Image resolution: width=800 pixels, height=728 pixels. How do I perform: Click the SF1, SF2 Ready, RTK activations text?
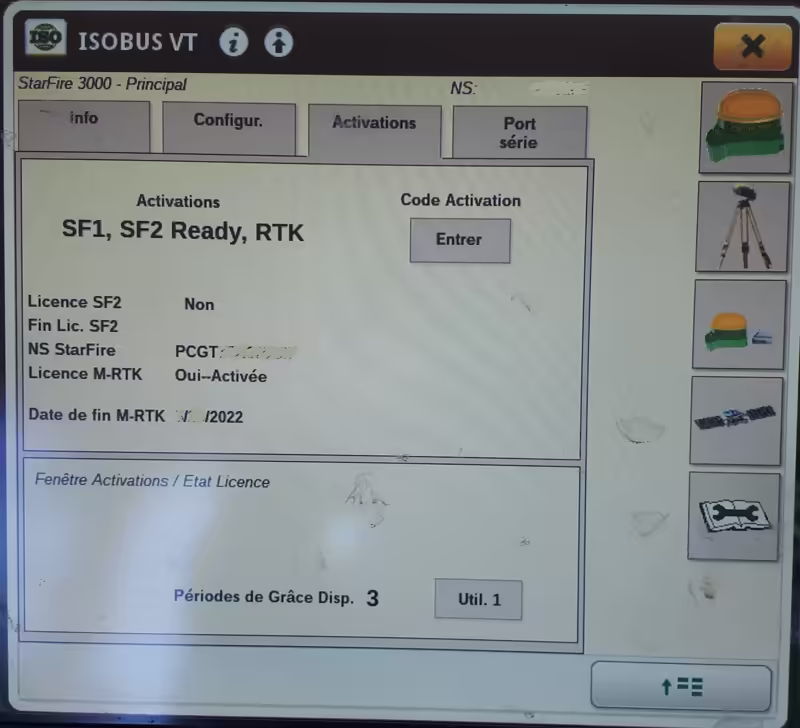pos(183,232)
